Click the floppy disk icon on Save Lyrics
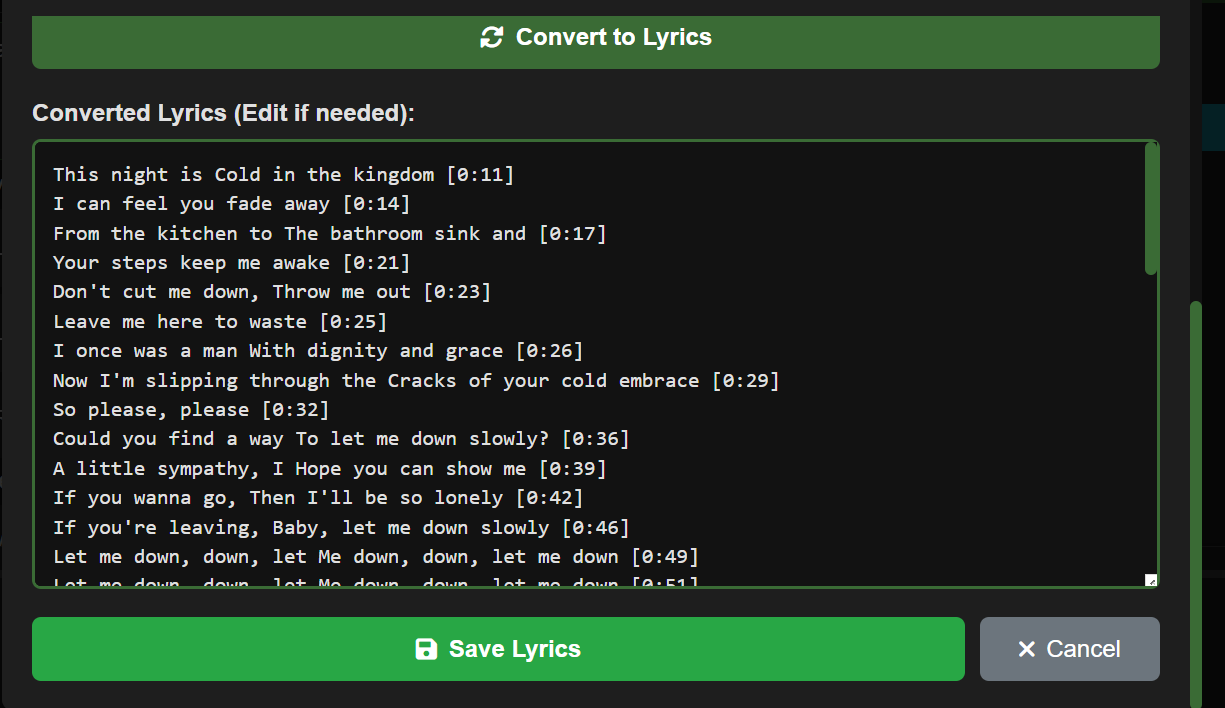1225x708 pixels. click(x=426, y=649)
